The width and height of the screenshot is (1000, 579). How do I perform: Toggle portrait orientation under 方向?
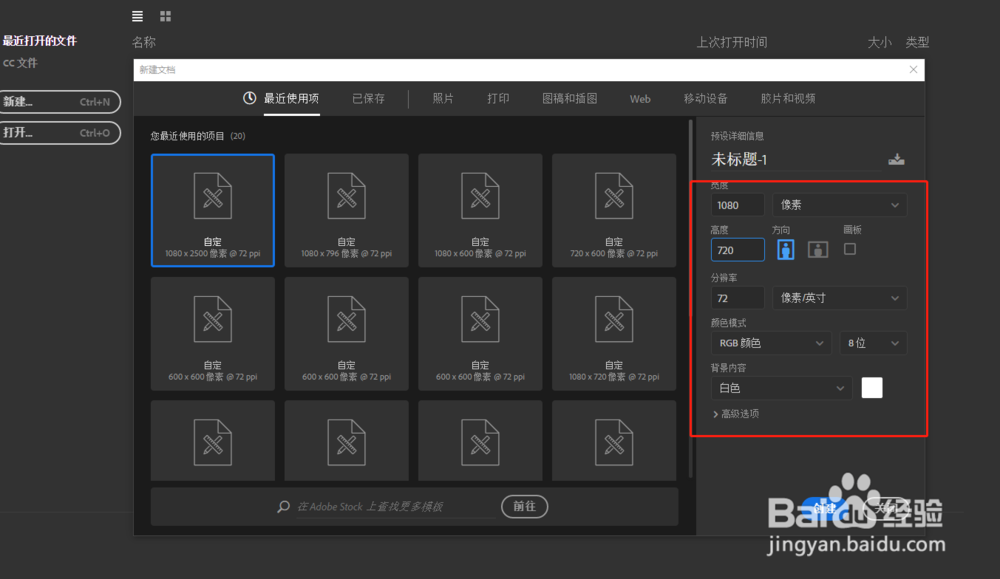(786, 249)
